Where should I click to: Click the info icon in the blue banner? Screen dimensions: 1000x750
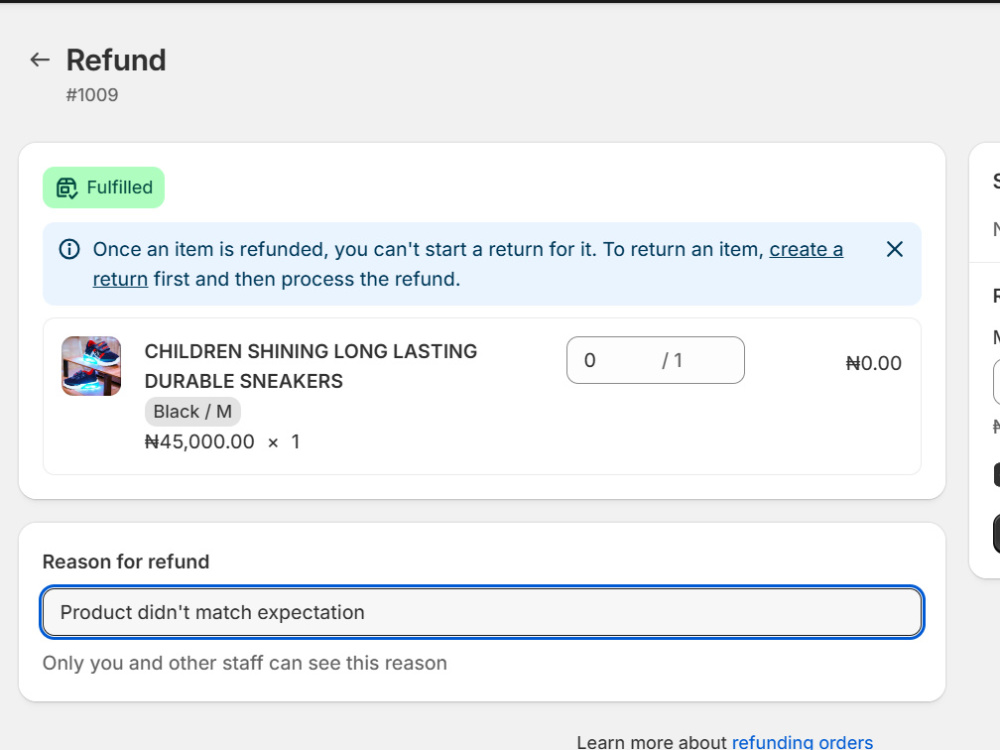(x=70, y=249)
